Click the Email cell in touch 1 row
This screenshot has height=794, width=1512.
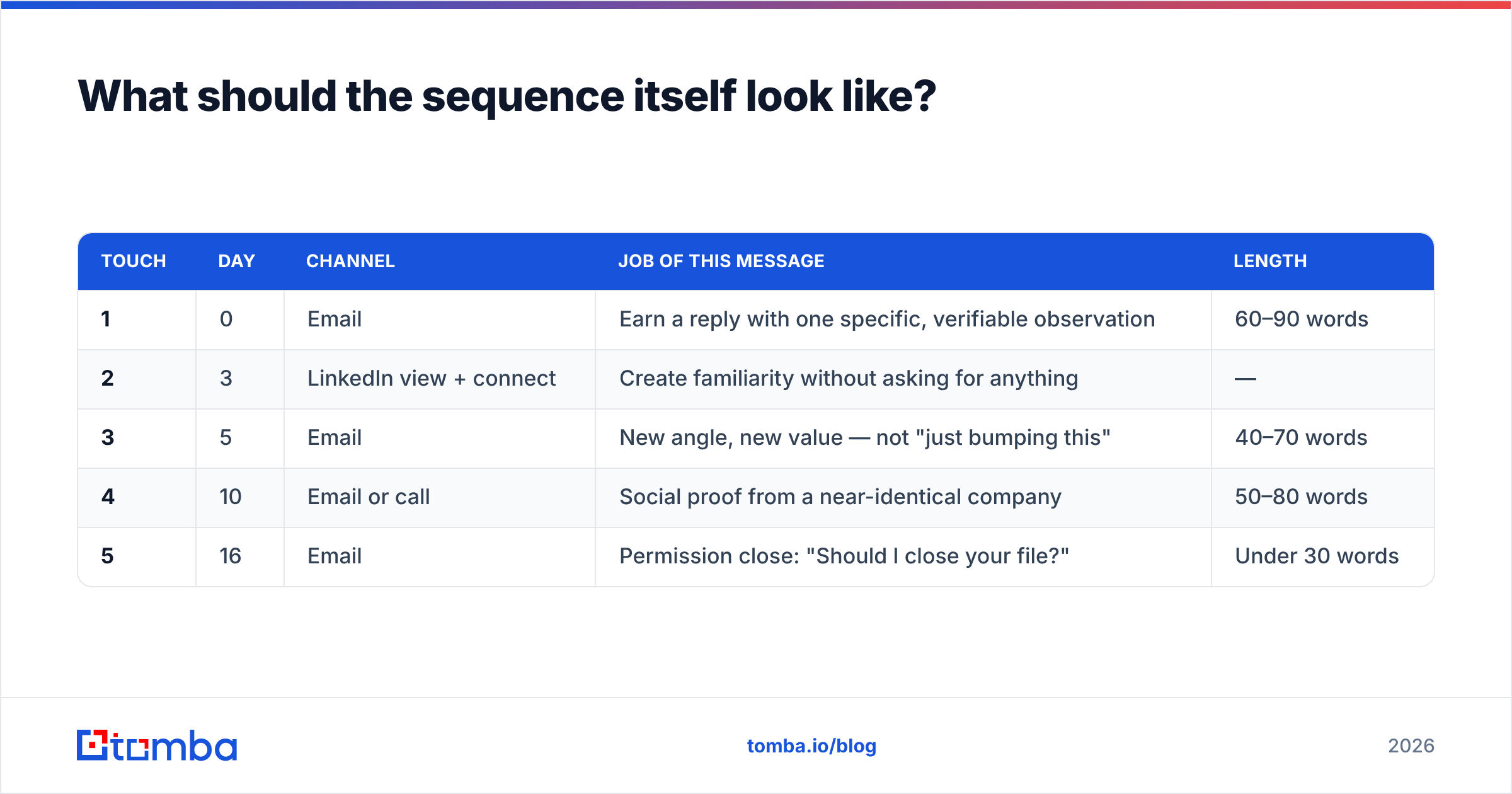pos(439,319)
